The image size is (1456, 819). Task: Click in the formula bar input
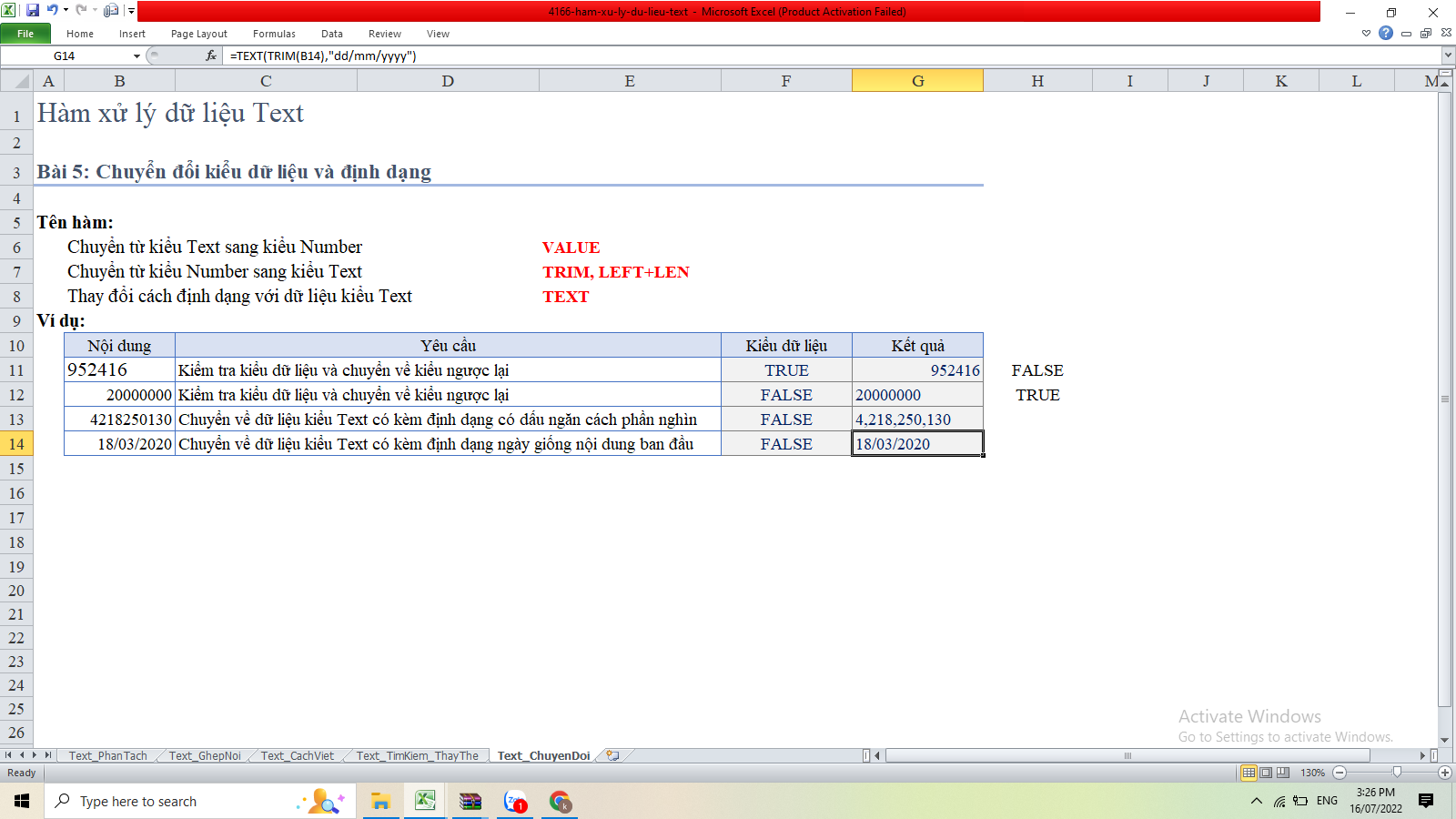(x=832, y=56)
